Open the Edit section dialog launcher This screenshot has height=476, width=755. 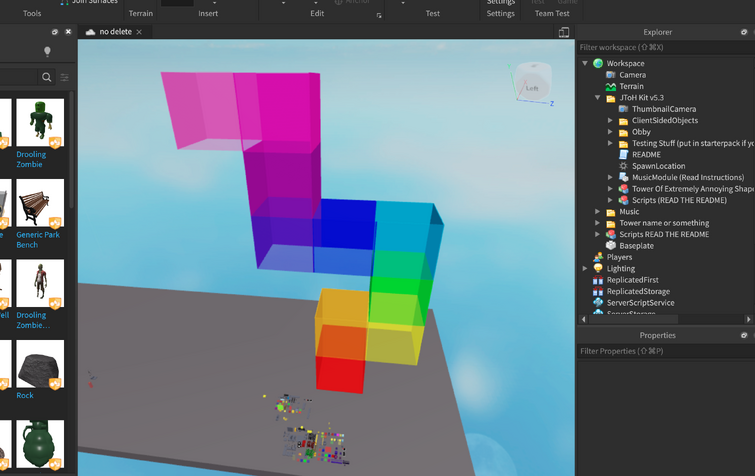click(379, 16)
